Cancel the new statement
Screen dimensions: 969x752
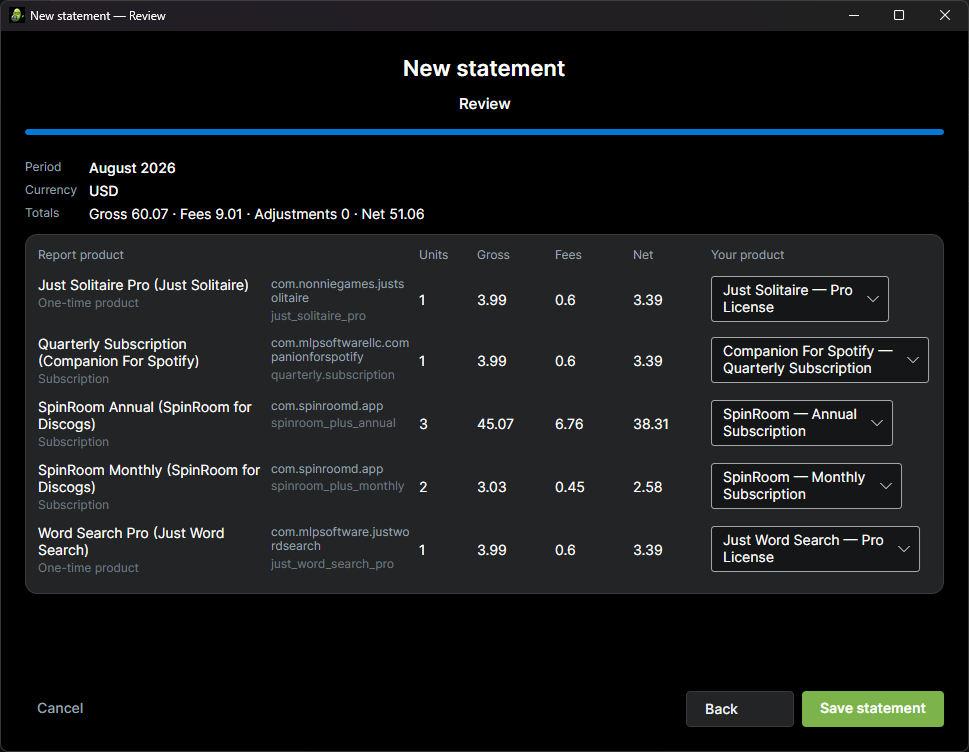(60, 708)
